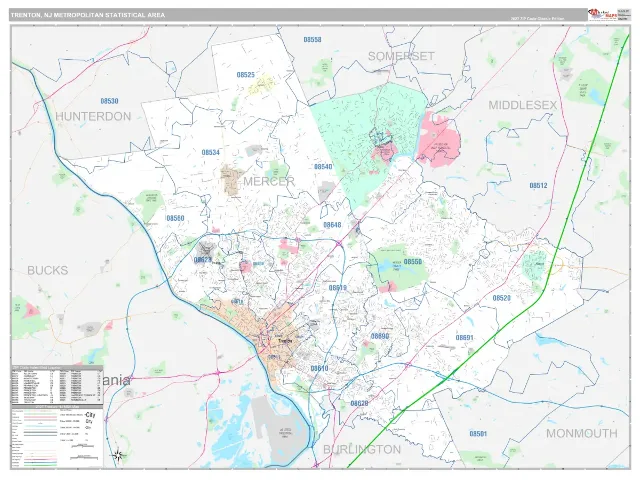Viewport: 640px width, 480px height.
Task: Select the 08648 ZIP code label
Action: point(332,225)
